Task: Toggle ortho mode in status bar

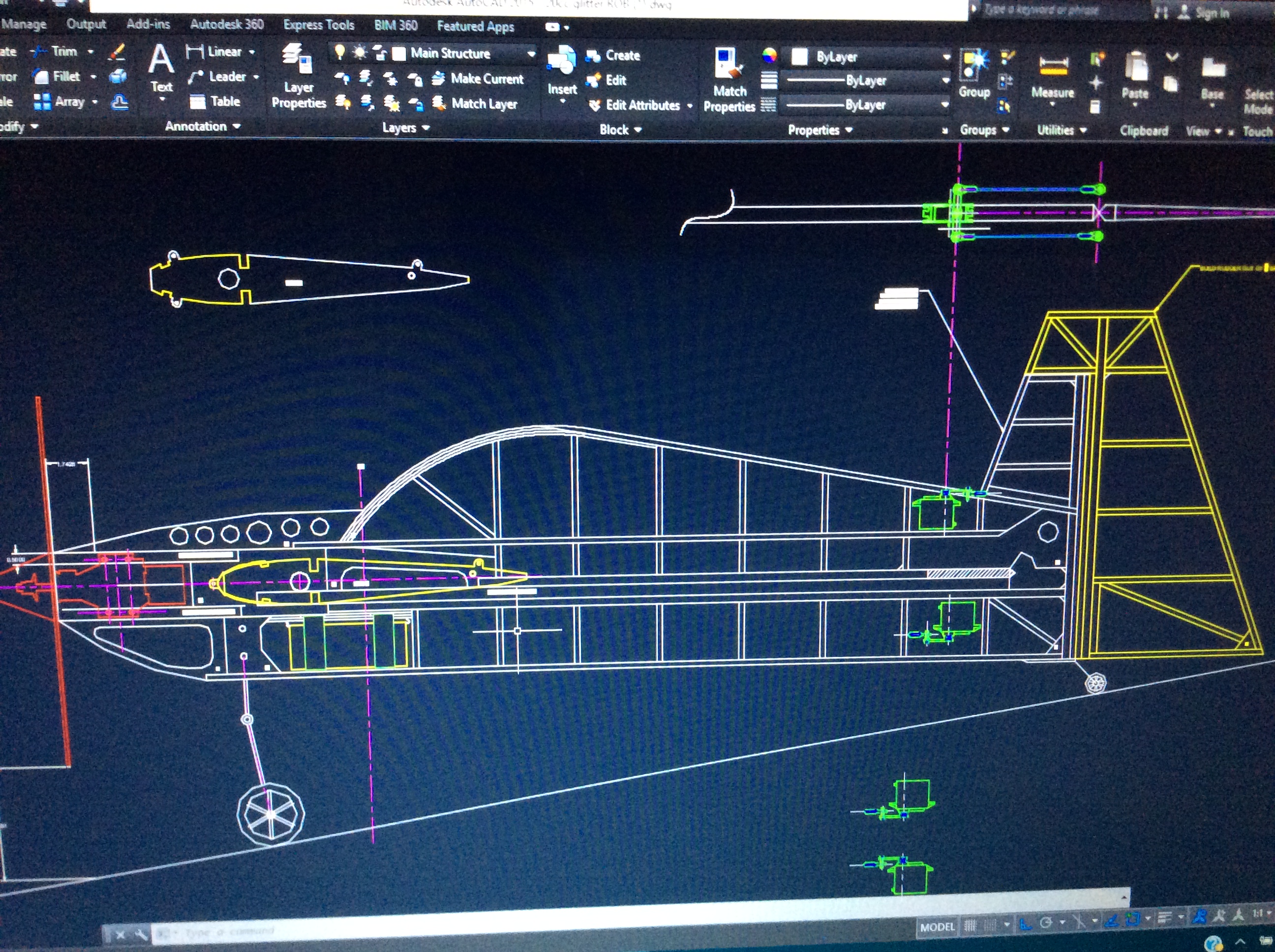Action: point(1026,924)
